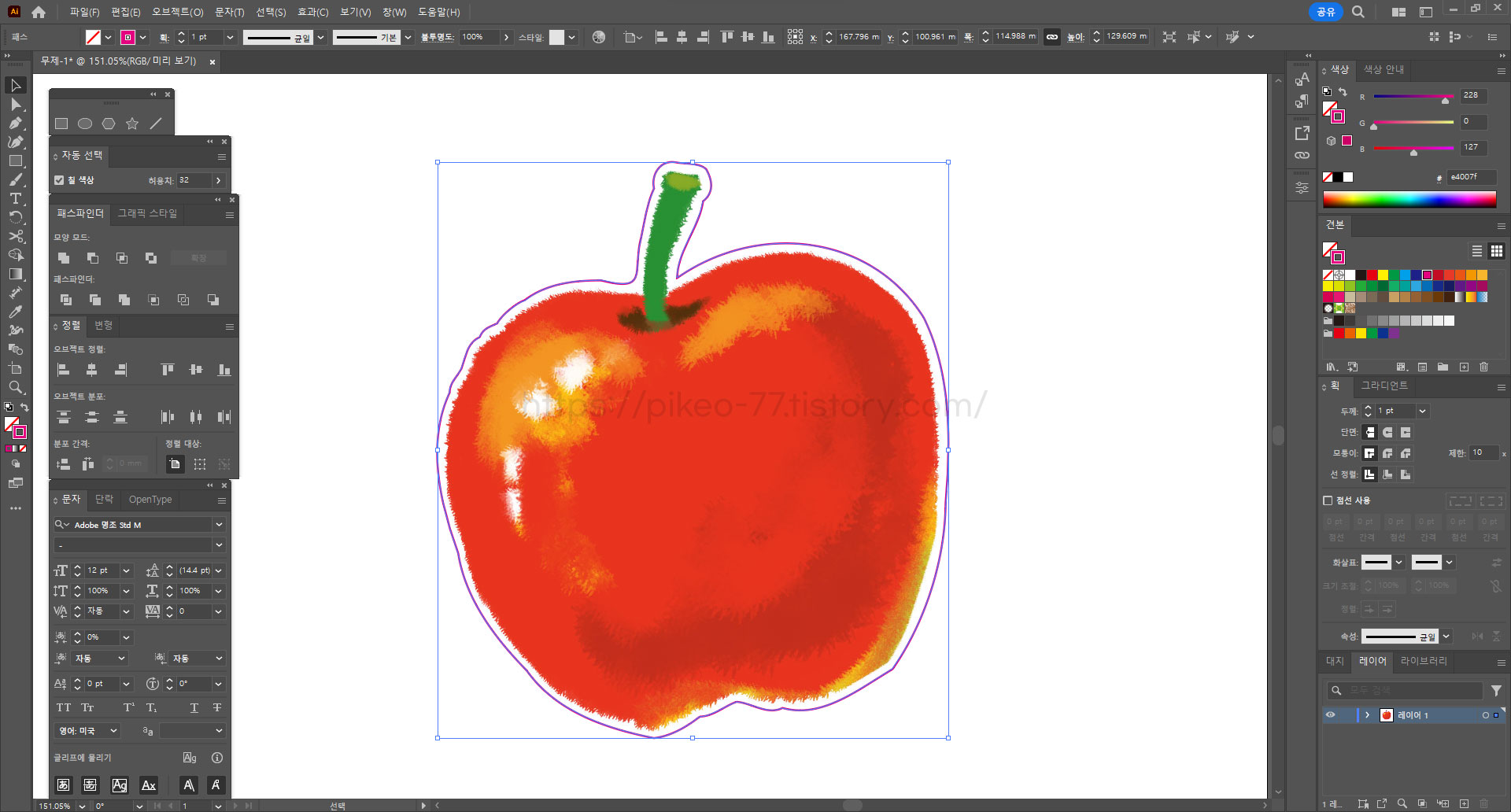Choose the Line Segment tool
Screen dimensions: 1511x812
click(x=156, y=124)
